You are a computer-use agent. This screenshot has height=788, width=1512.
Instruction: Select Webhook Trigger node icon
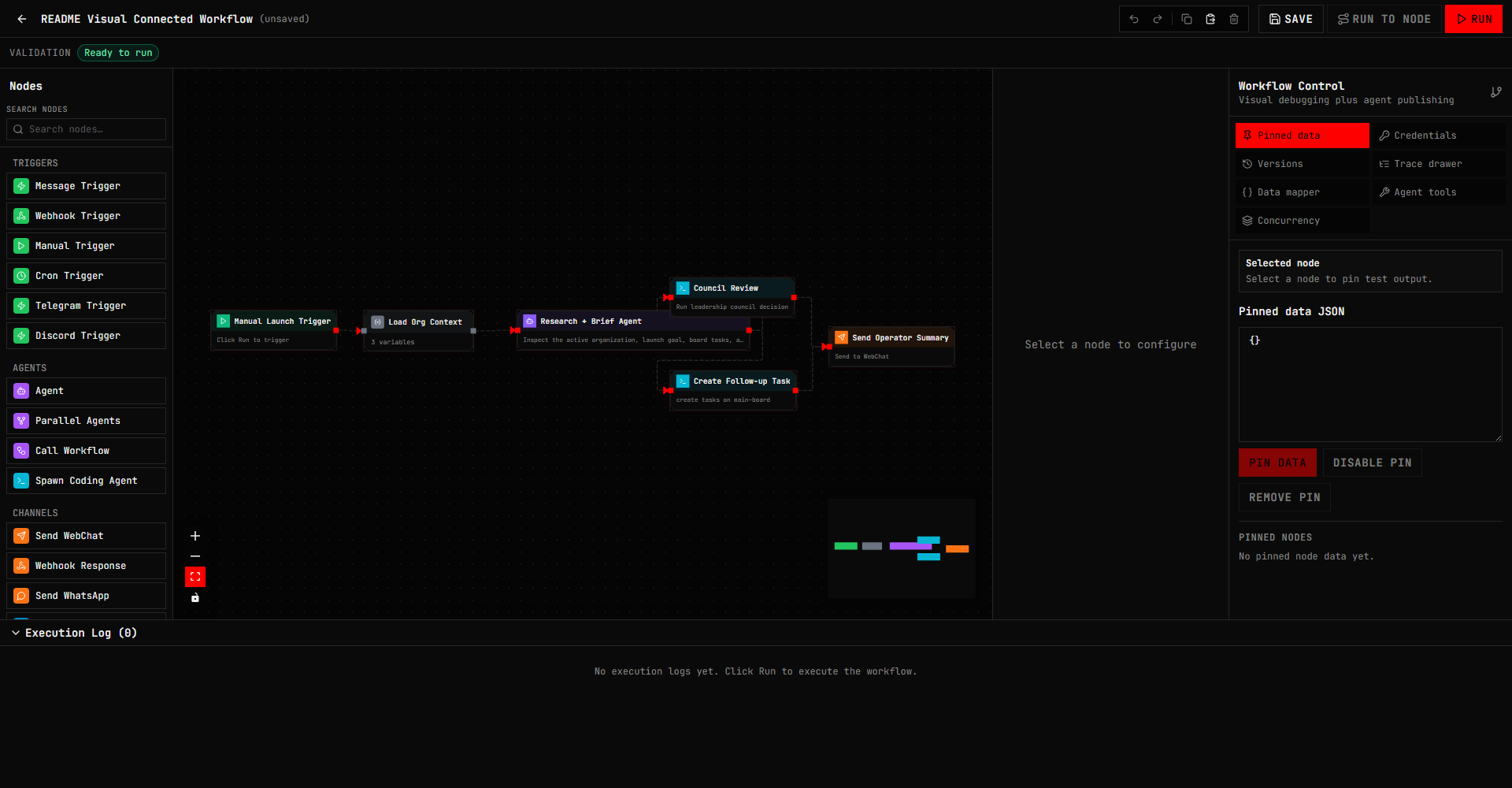pos(21,216)
